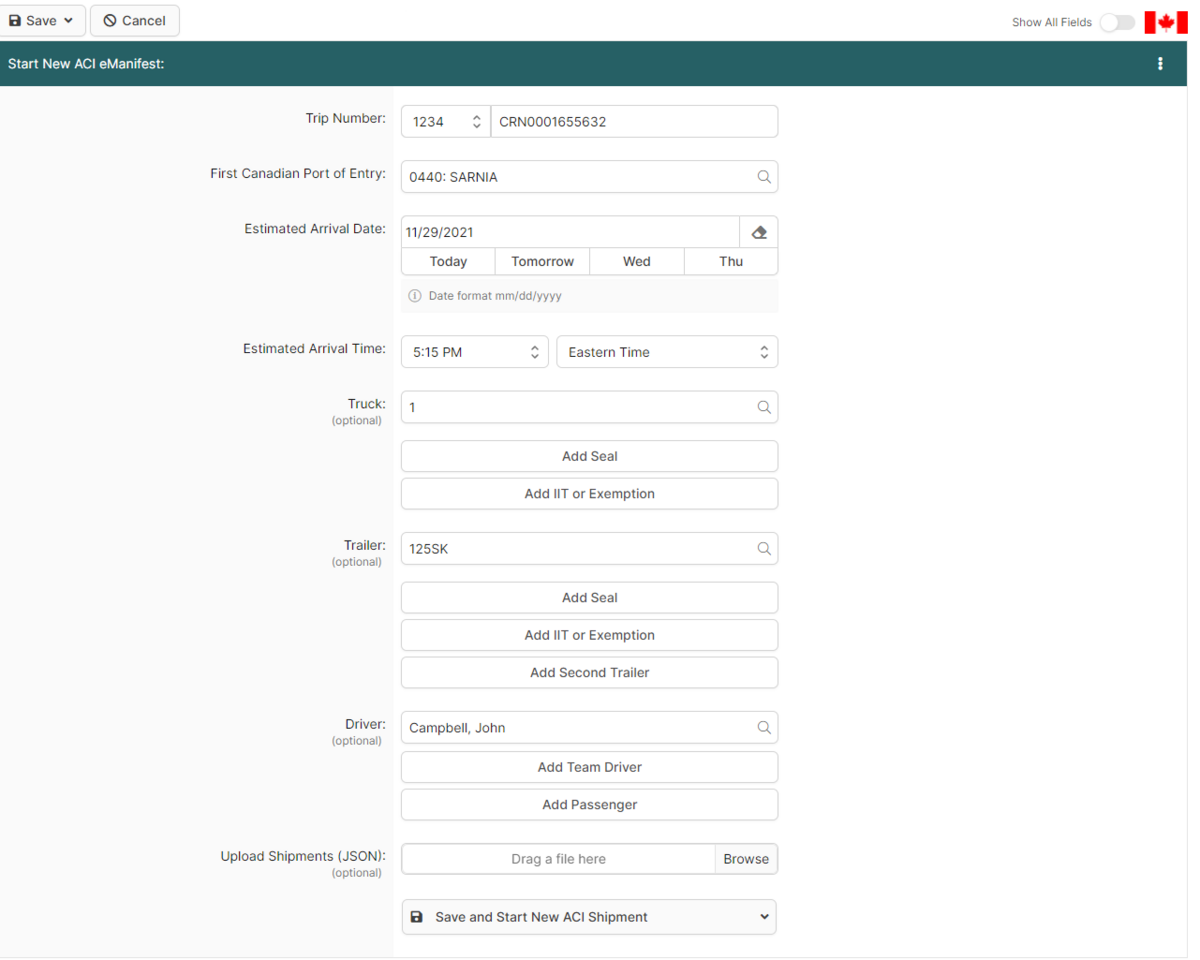Click the date format info icon
Screen dimensions: 1200x960
click(x=414, y=295)
